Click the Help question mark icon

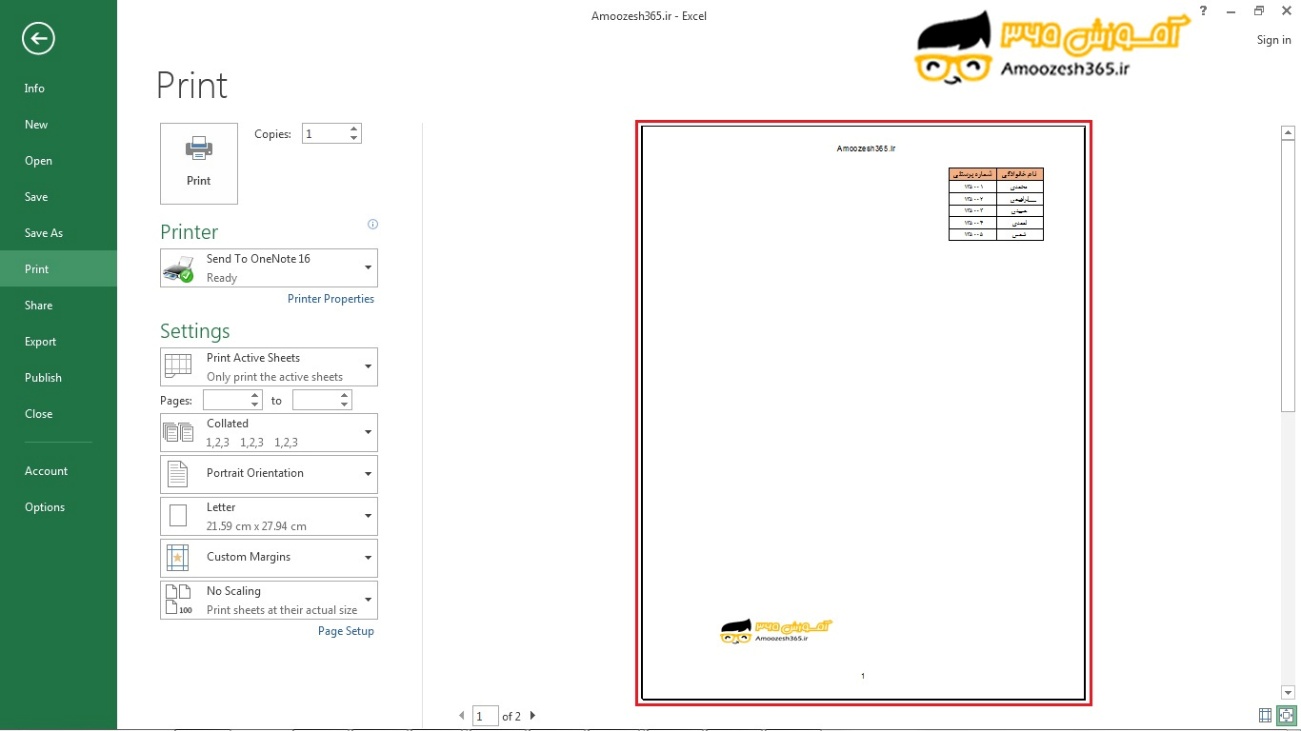[1203, 11]
